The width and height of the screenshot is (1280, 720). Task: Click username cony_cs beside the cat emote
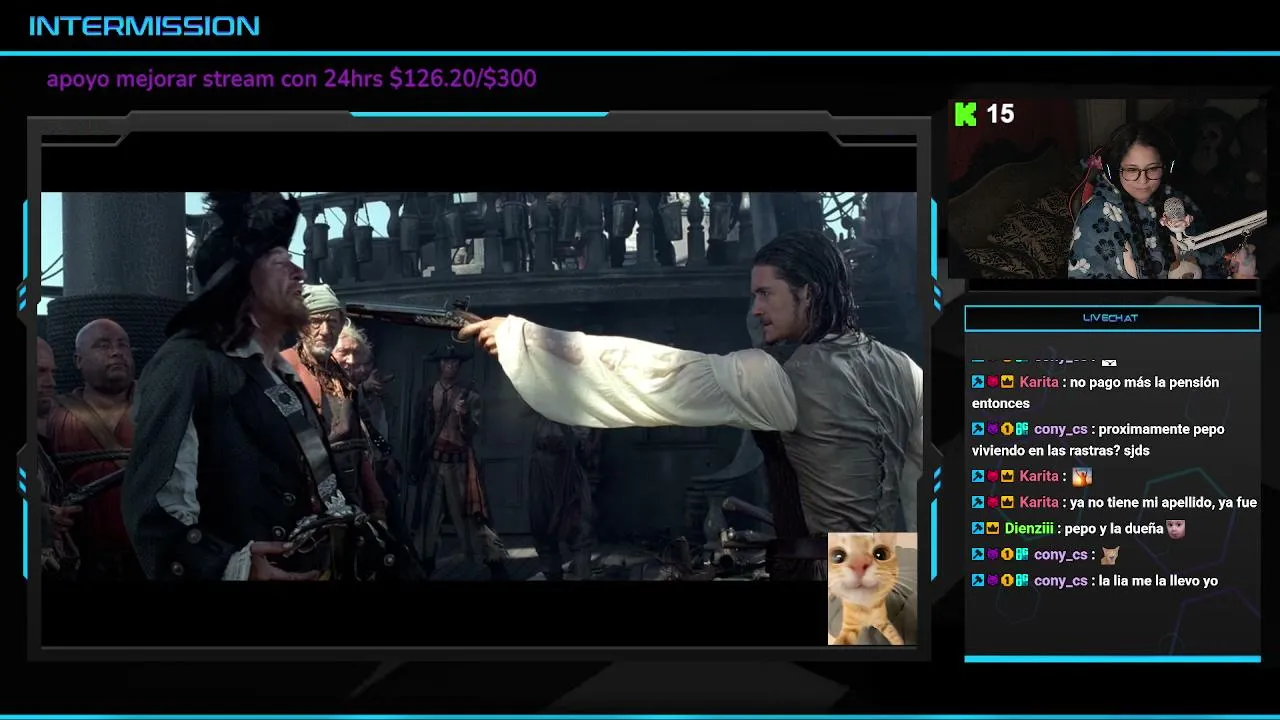1060,554
